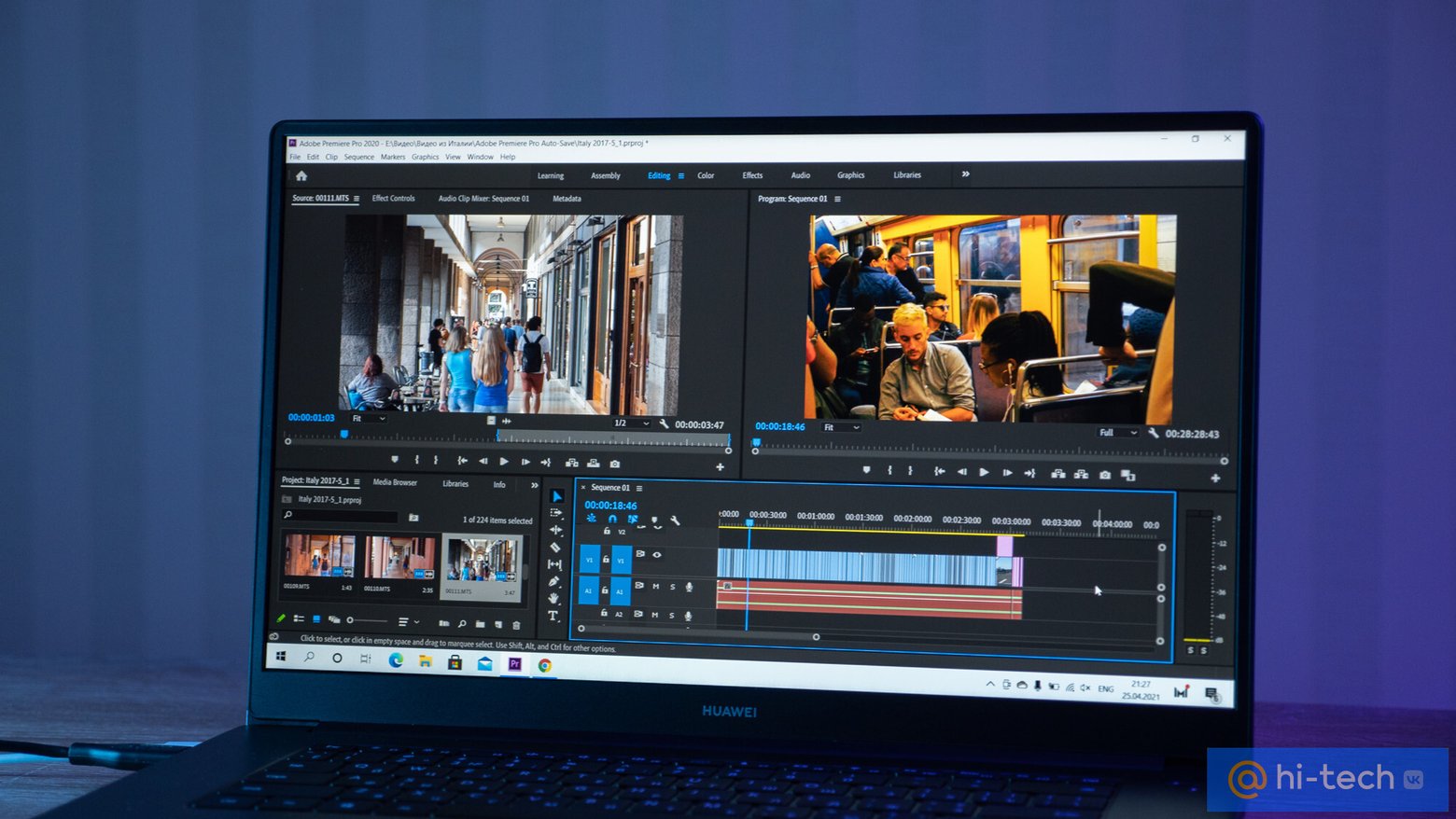Screen dimensions: 1456x819
Task: Select the Pen tool
Action: (554, 580)
